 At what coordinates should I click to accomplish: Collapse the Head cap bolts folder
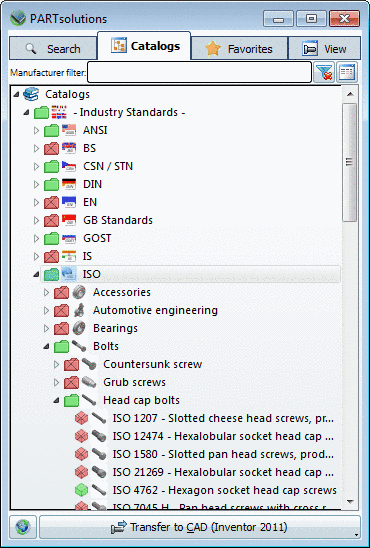pos(57,401)
